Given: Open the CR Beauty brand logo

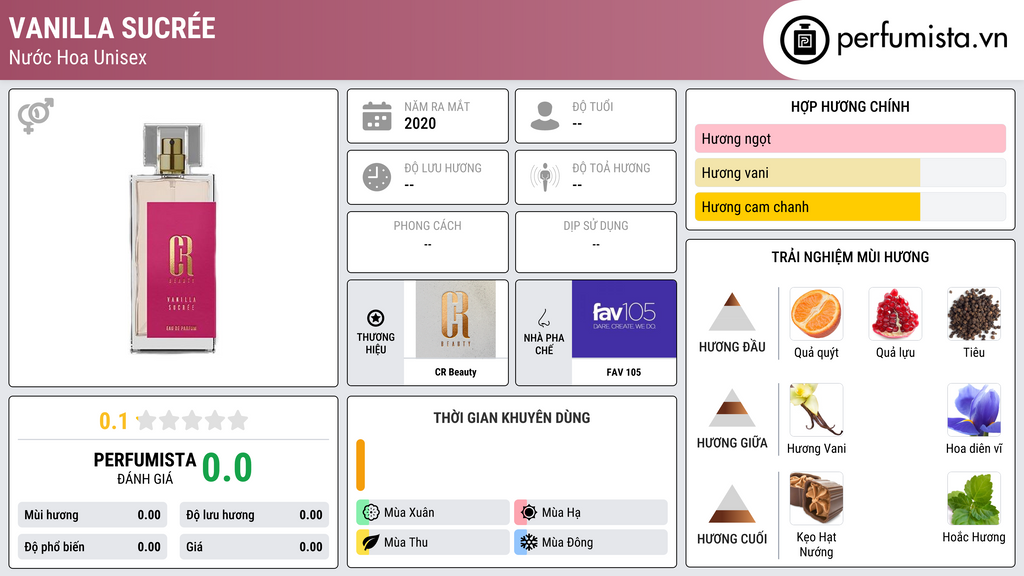Looking at the screenshot, I should tap(456, 319).
